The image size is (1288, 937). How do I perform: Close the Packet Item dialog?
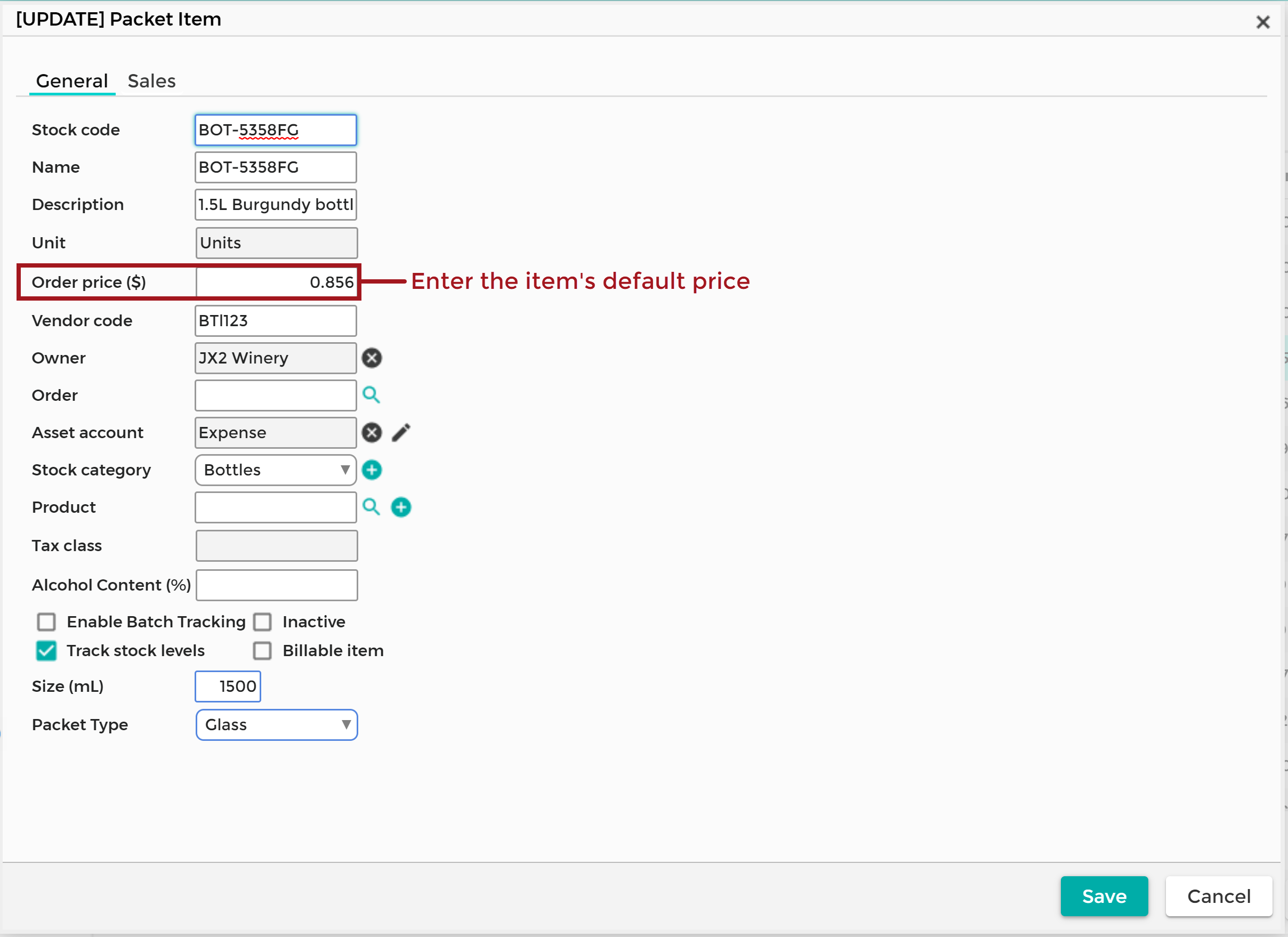click(1263, 22)
